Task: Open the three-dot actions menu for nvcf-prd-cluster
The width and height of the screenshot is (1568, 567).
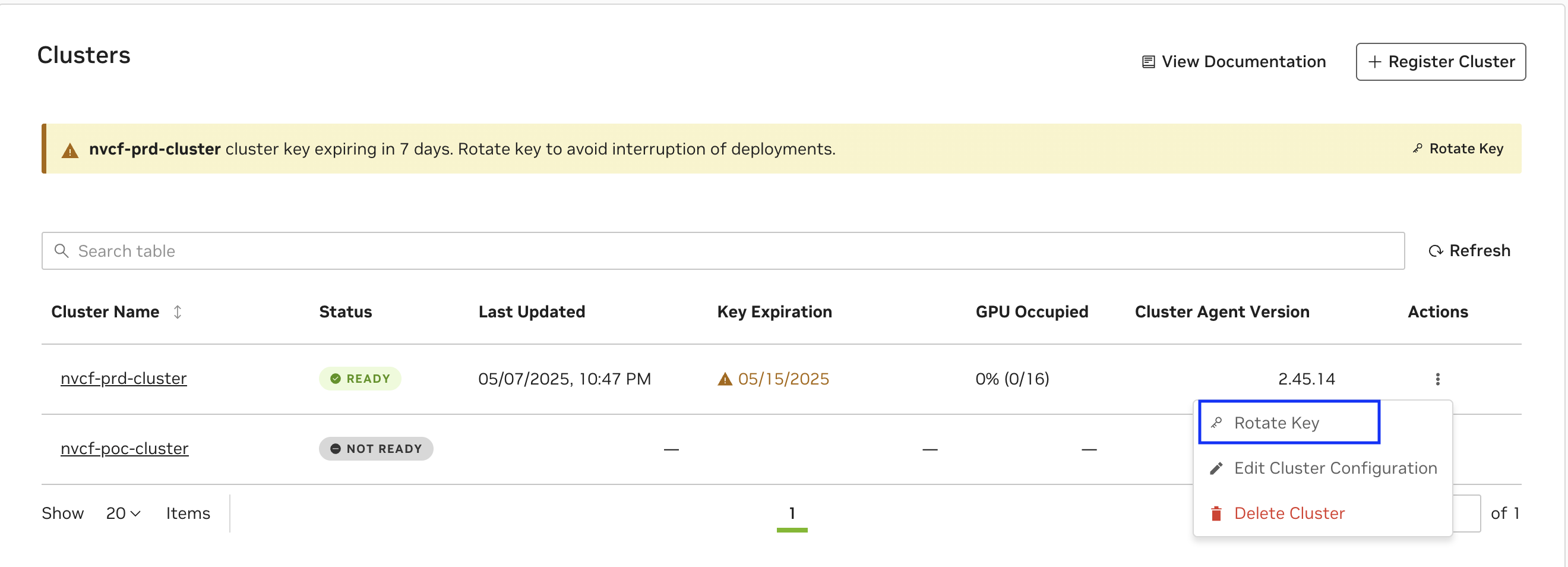Action: (x=1437, y=379)
